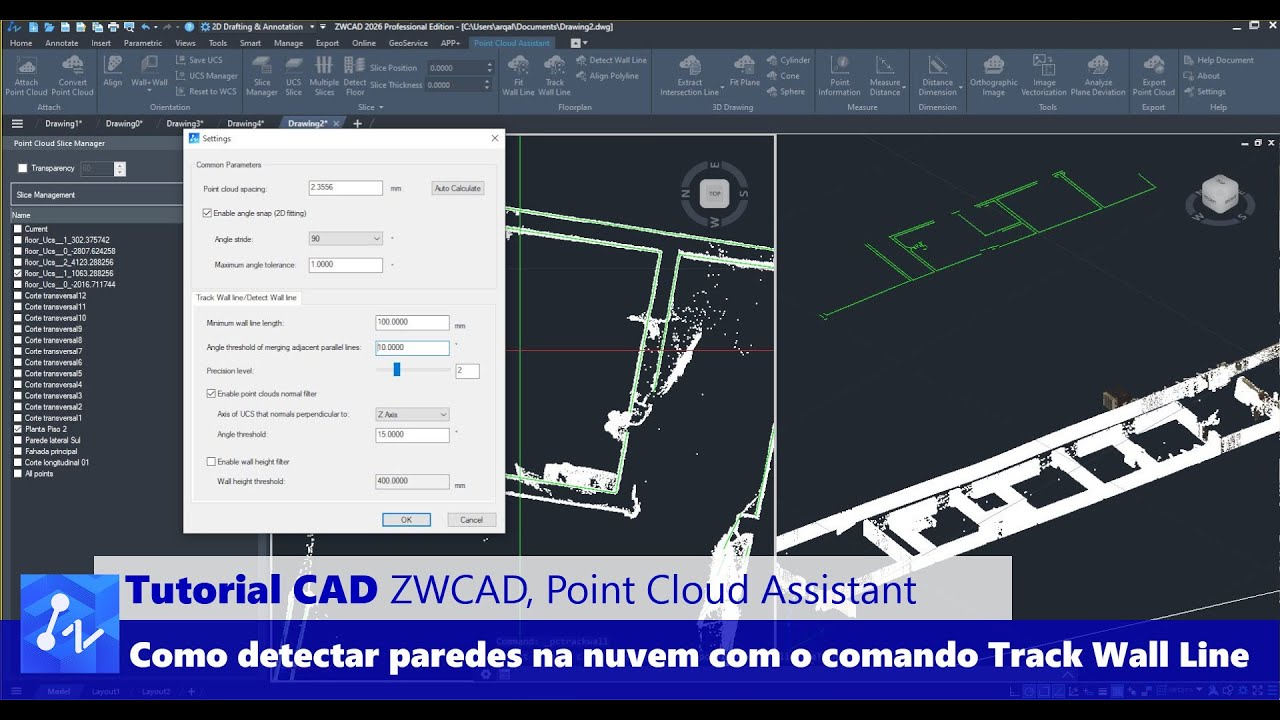
Task: Select the Align tool
Action: [x=113, y=71]
